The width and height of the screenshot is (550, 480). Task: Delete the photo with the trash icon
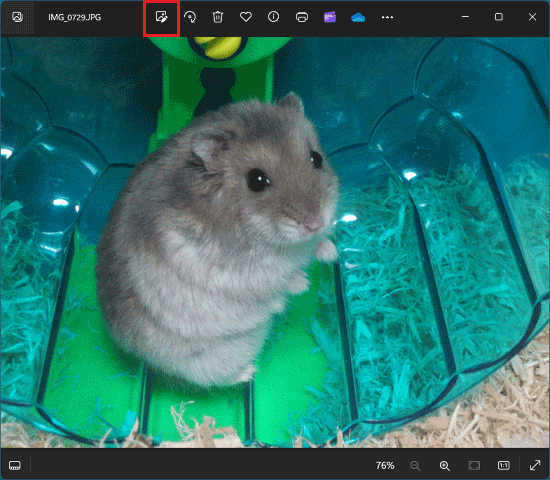click(218, 17)
